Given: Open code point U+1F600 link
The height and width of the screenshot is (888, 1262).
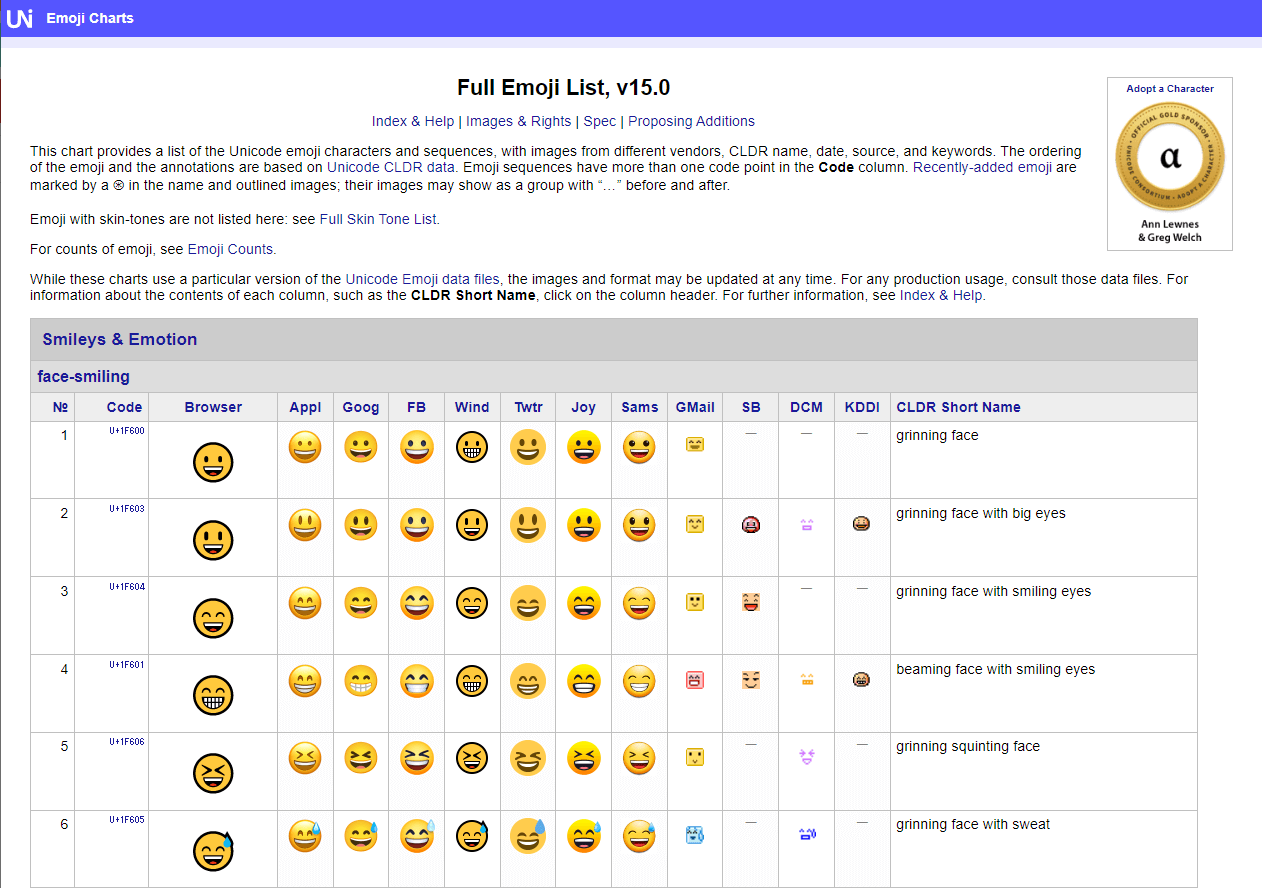Looking at the screenshot, I should (x=127, y=430).
